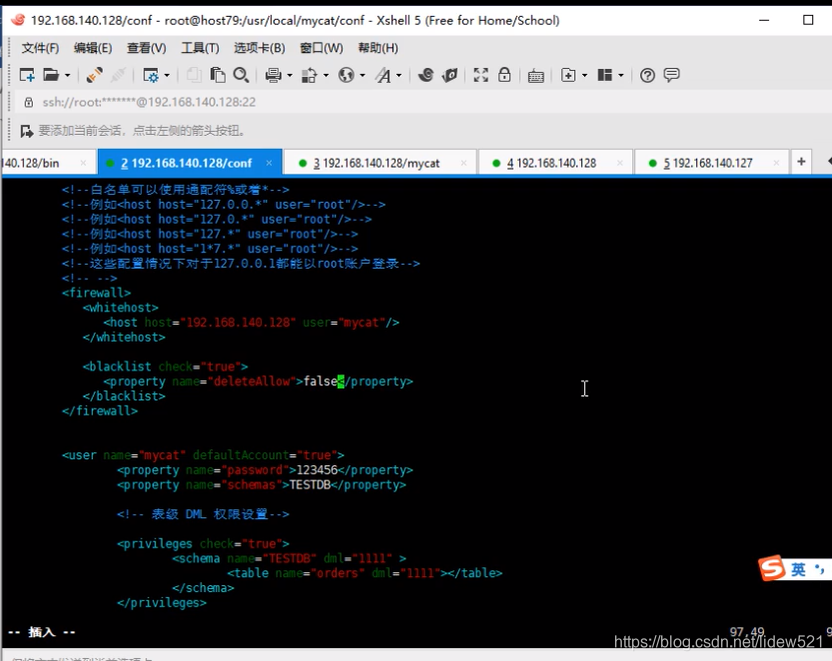Expand the Print dropdown arrow
The image size is (832, 661).
pos(290,75)
